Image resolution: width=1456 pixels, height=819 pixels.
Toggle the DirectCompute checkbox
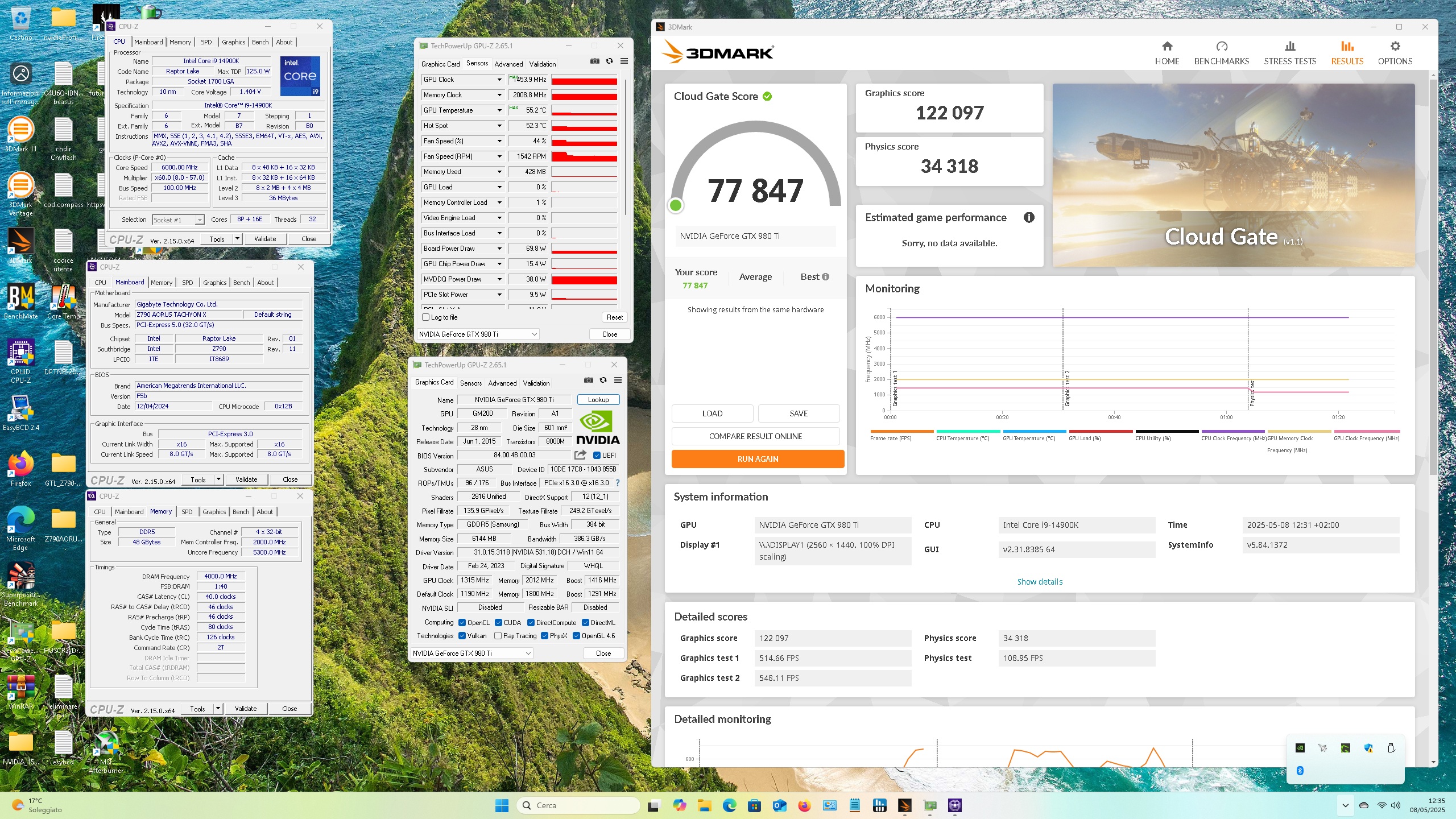click(x=531, y=623)
